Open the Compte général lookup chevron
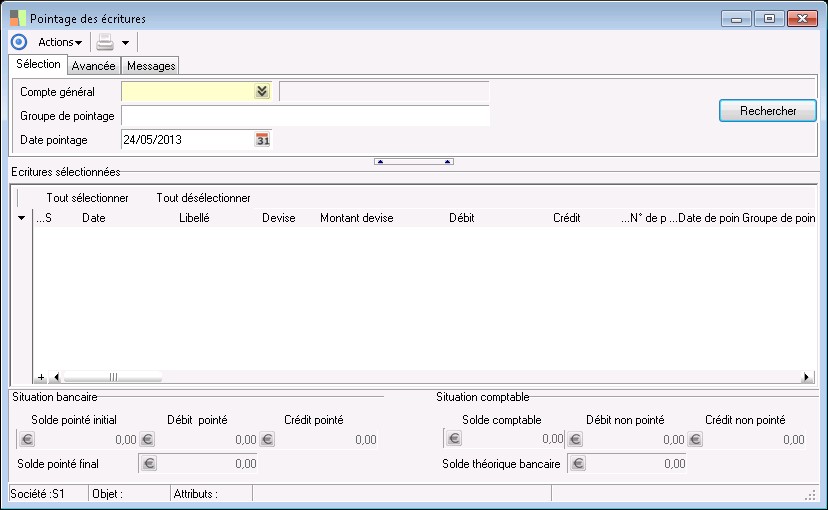The image size is (828, 510). point(261,91)
